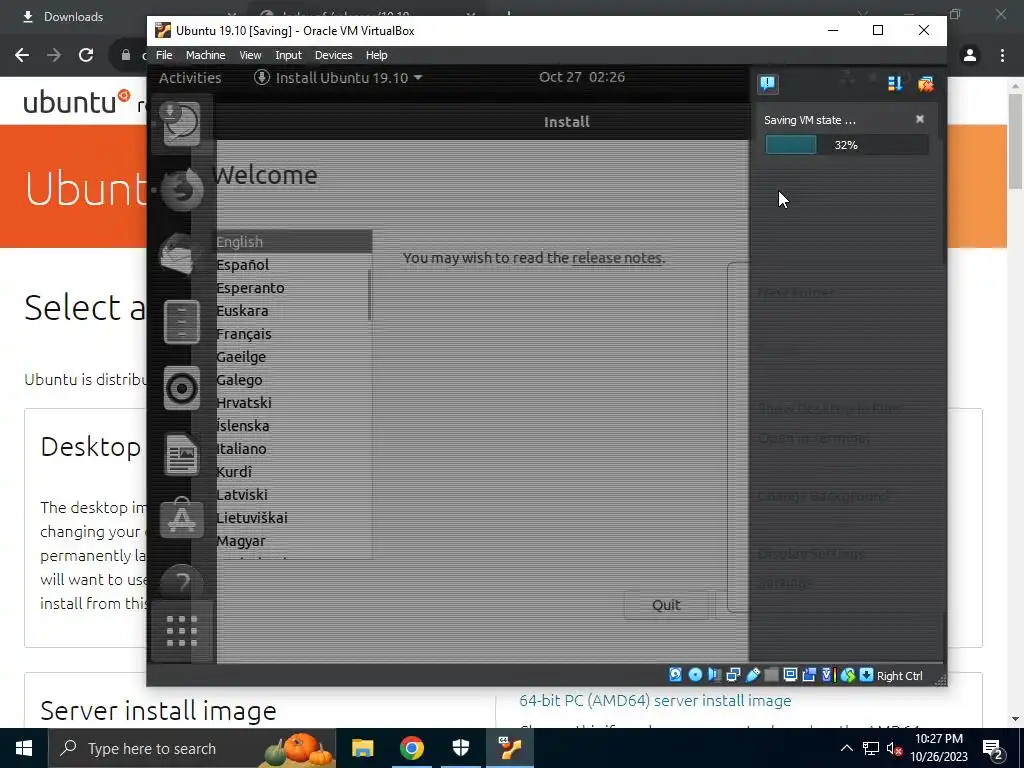
Task: Click the delete all notifications icon
Action: pos(925,84)
